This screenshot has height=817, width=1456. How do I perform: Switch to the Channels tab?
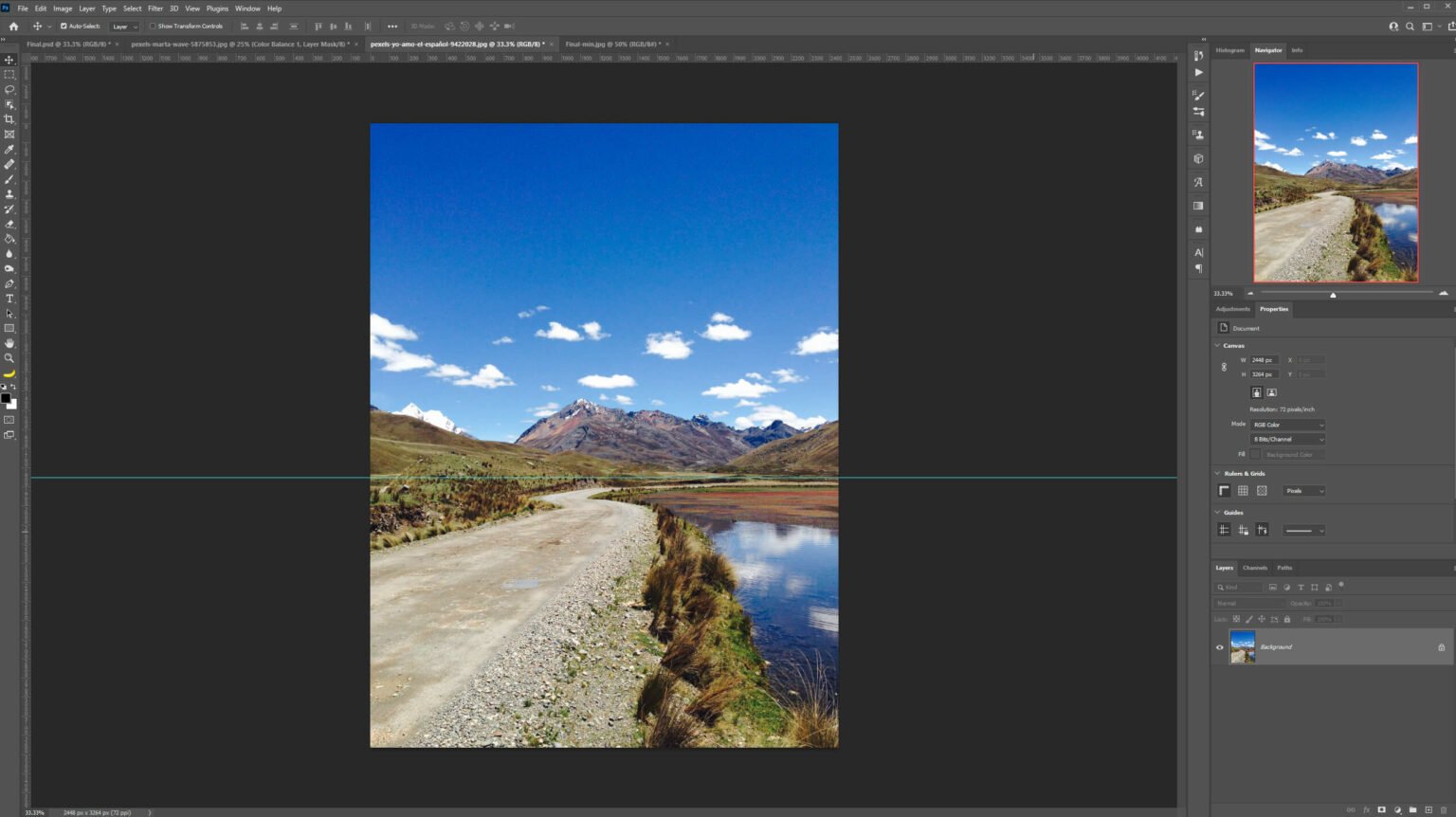1255,568
